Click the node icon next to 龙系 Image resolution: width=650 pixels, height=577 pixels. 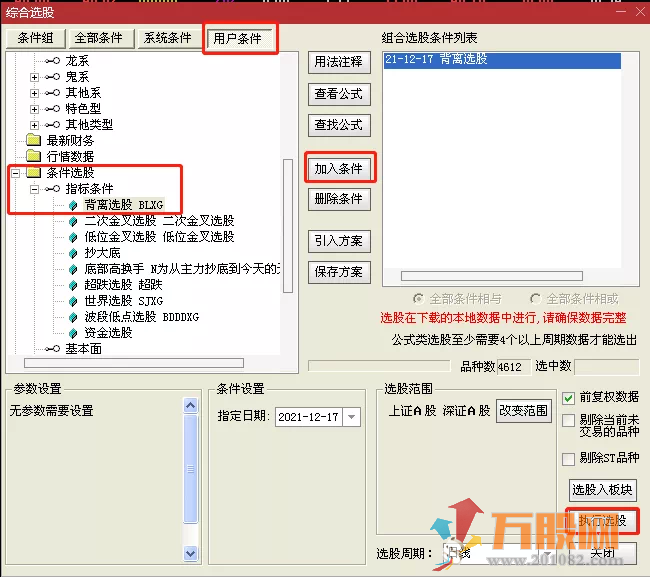tap(53, 61)
